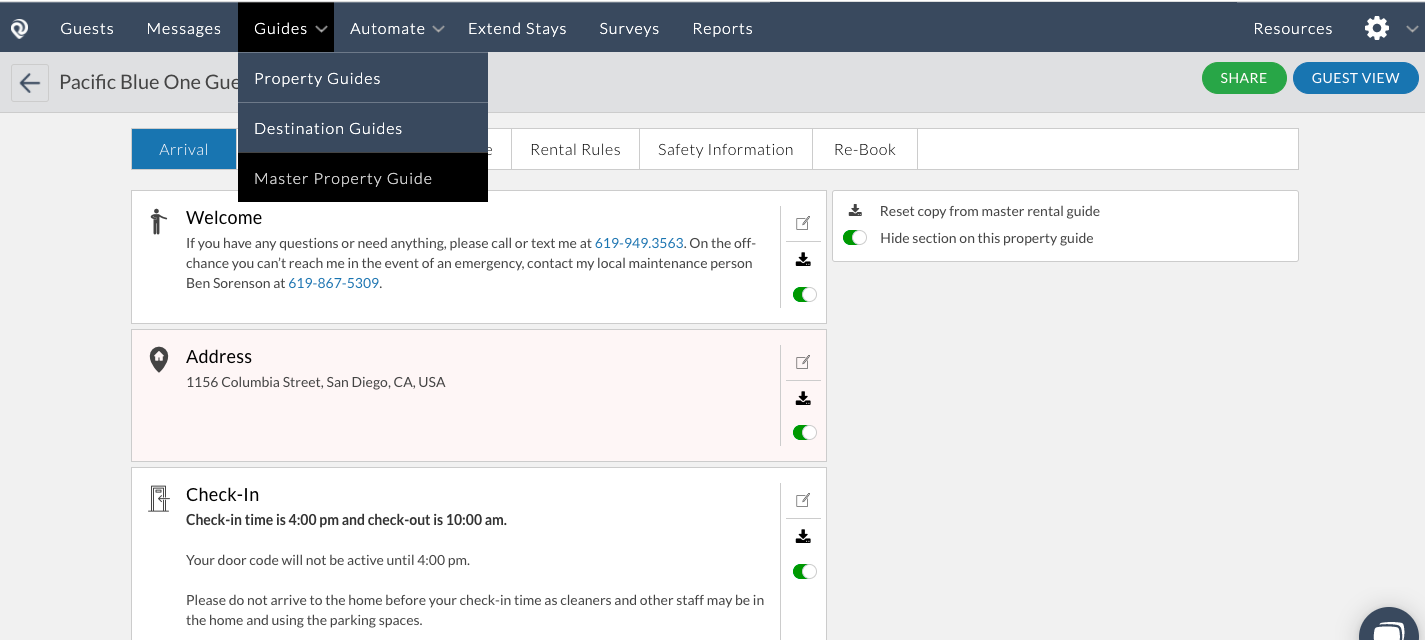Click the back arrow near Pacific Blue One

click(30, 81)
